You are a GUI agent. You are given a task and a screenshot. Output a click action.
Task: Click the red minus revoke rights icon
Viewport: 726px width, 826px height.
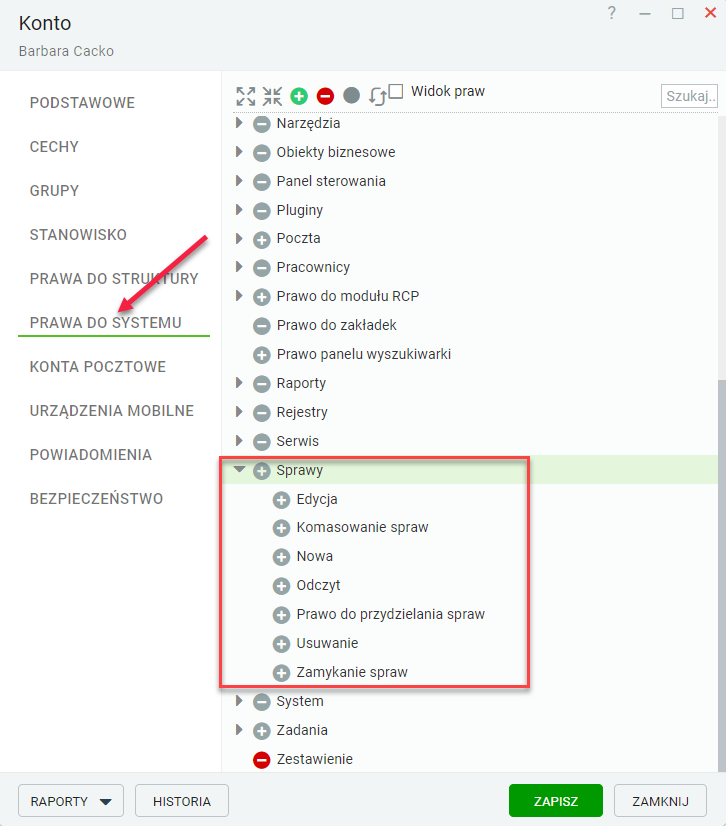tap(326, 96)
